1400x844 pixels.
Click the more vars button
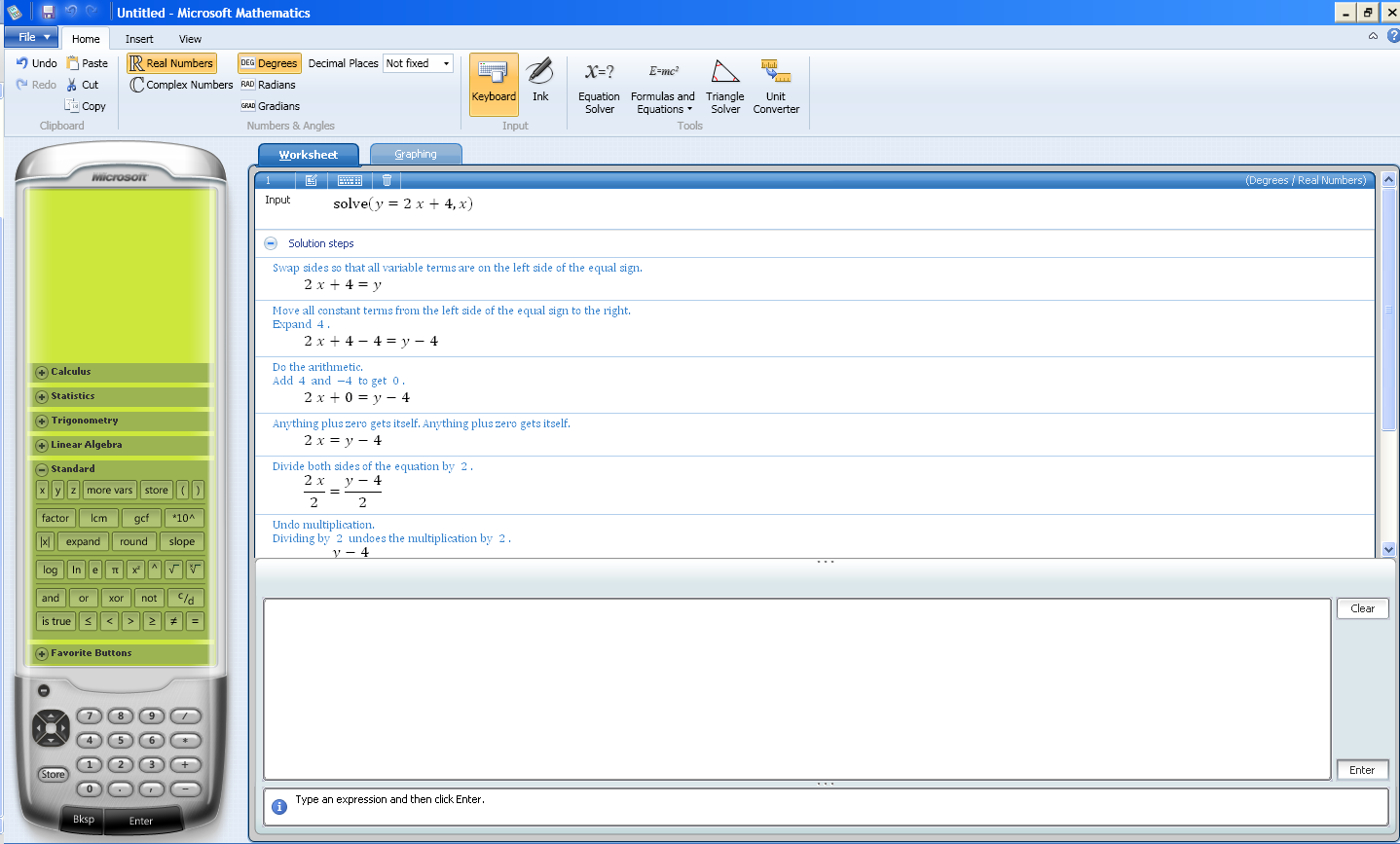pos(109,490)
